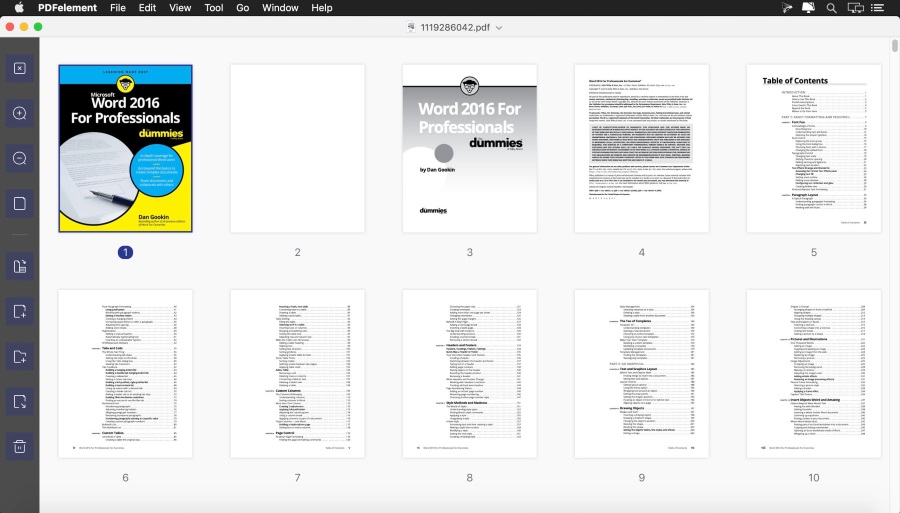The width and height of the screenshot is (900, 513).
Task: Click the replace page icon in the sidebar
Action: tap(20, 402)
